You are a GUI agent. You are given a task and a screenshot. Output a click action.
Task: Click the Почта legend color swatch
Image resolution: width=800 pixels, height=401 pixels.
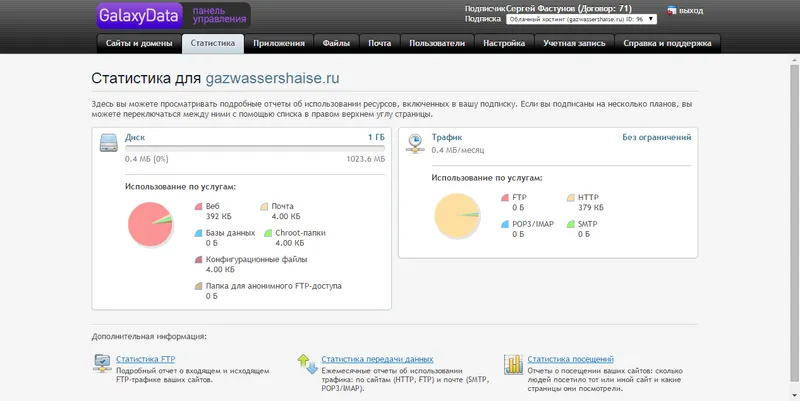point(264,207)
